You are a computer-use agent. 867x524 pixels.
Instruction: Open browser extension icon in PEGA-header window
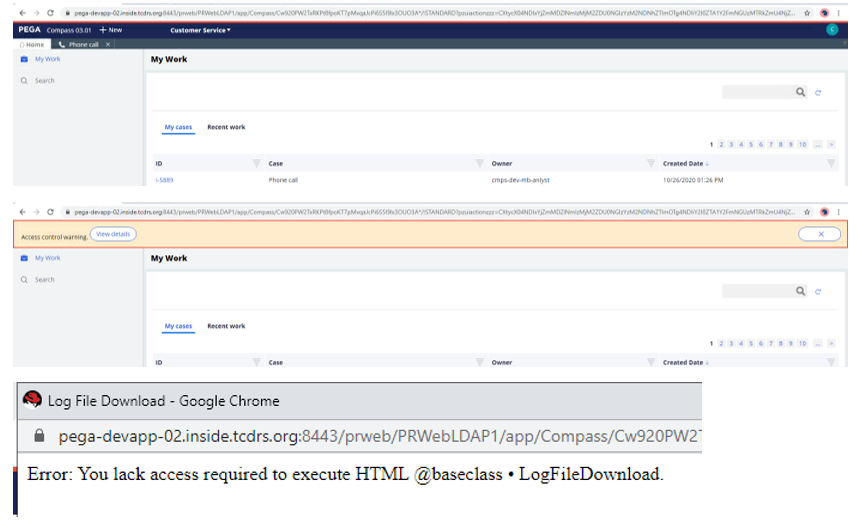click(824, 13)
